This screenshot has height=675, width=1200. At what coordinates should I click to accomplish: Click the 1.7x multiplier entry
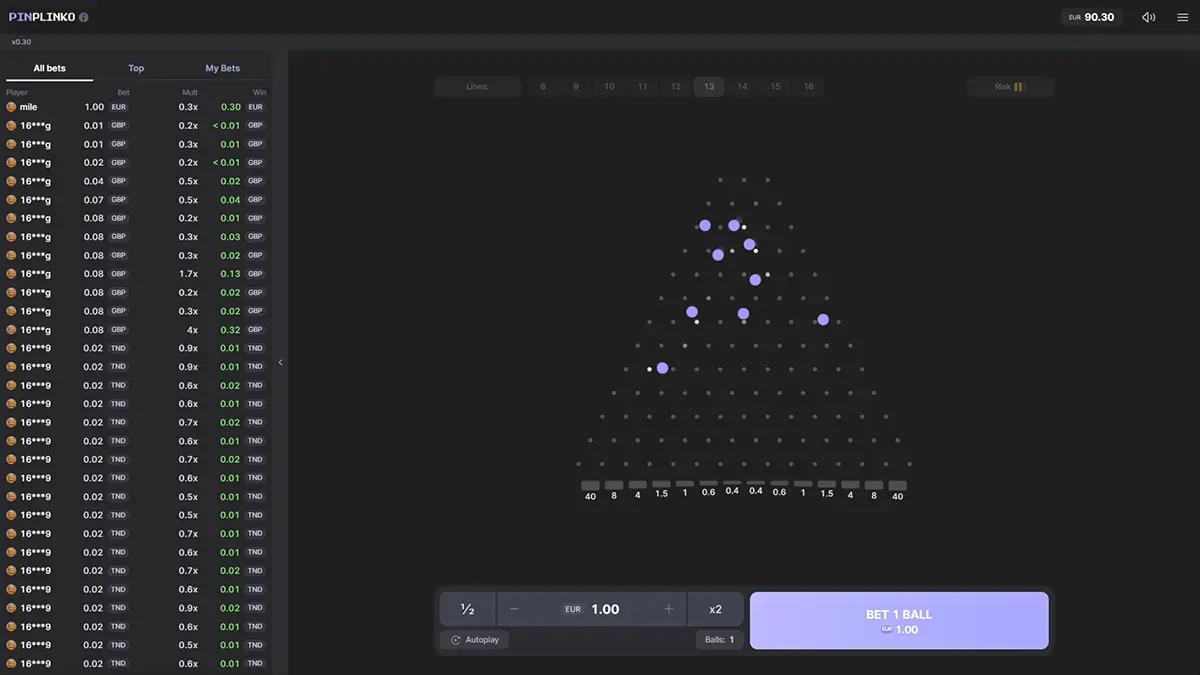(188, 274)
